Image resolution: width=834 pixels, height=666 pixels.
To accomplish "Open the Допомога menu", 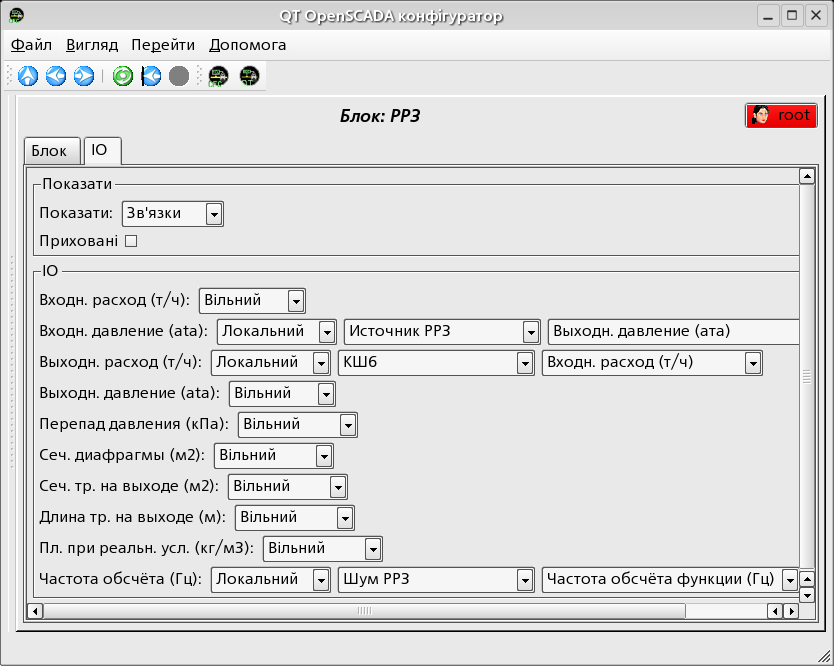I will [247, 45].
